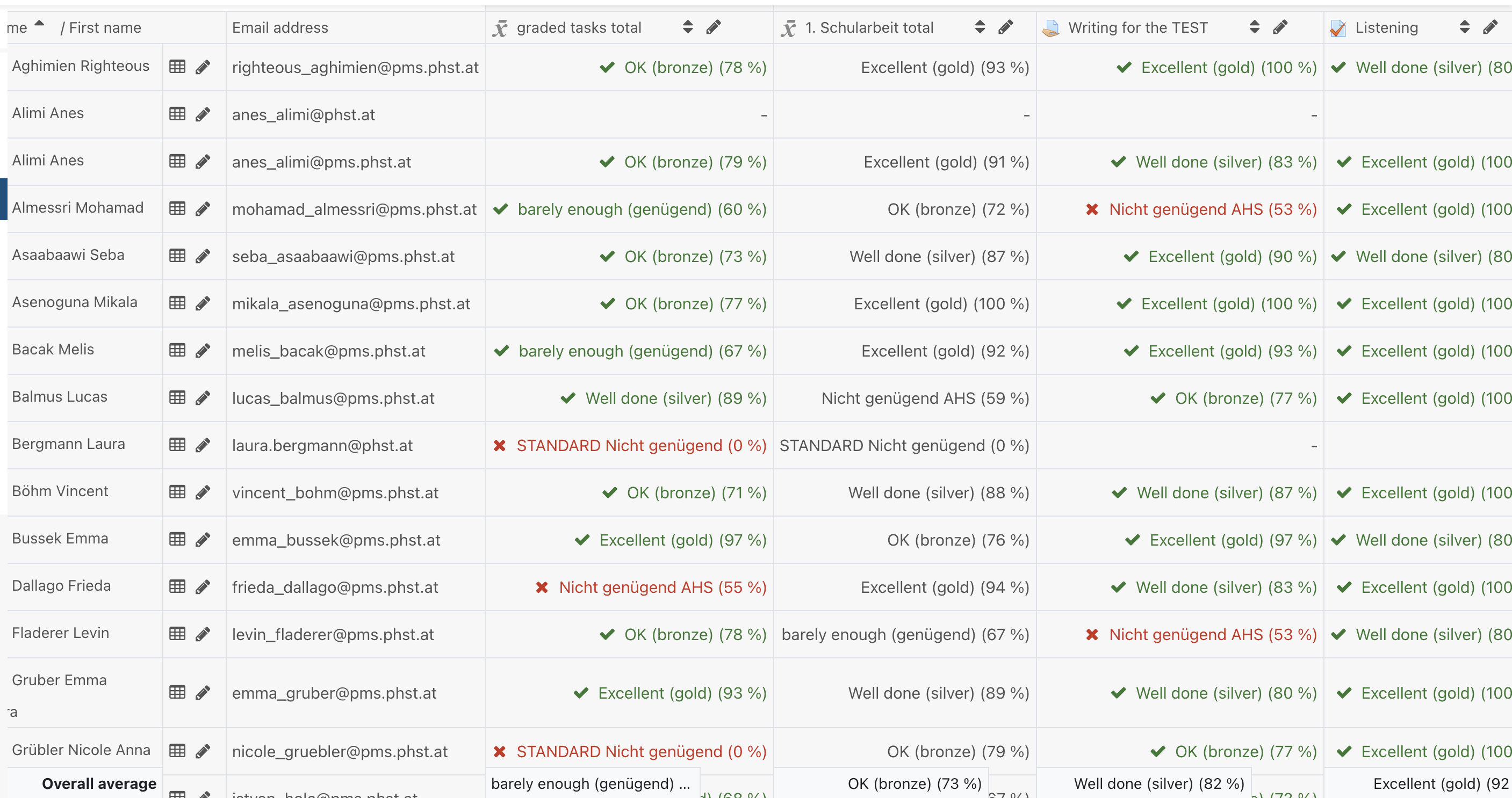Open grade table for Aghimien Righteous
The width and height of the screenshot is (1512, 798).
(x=177, y=67)
